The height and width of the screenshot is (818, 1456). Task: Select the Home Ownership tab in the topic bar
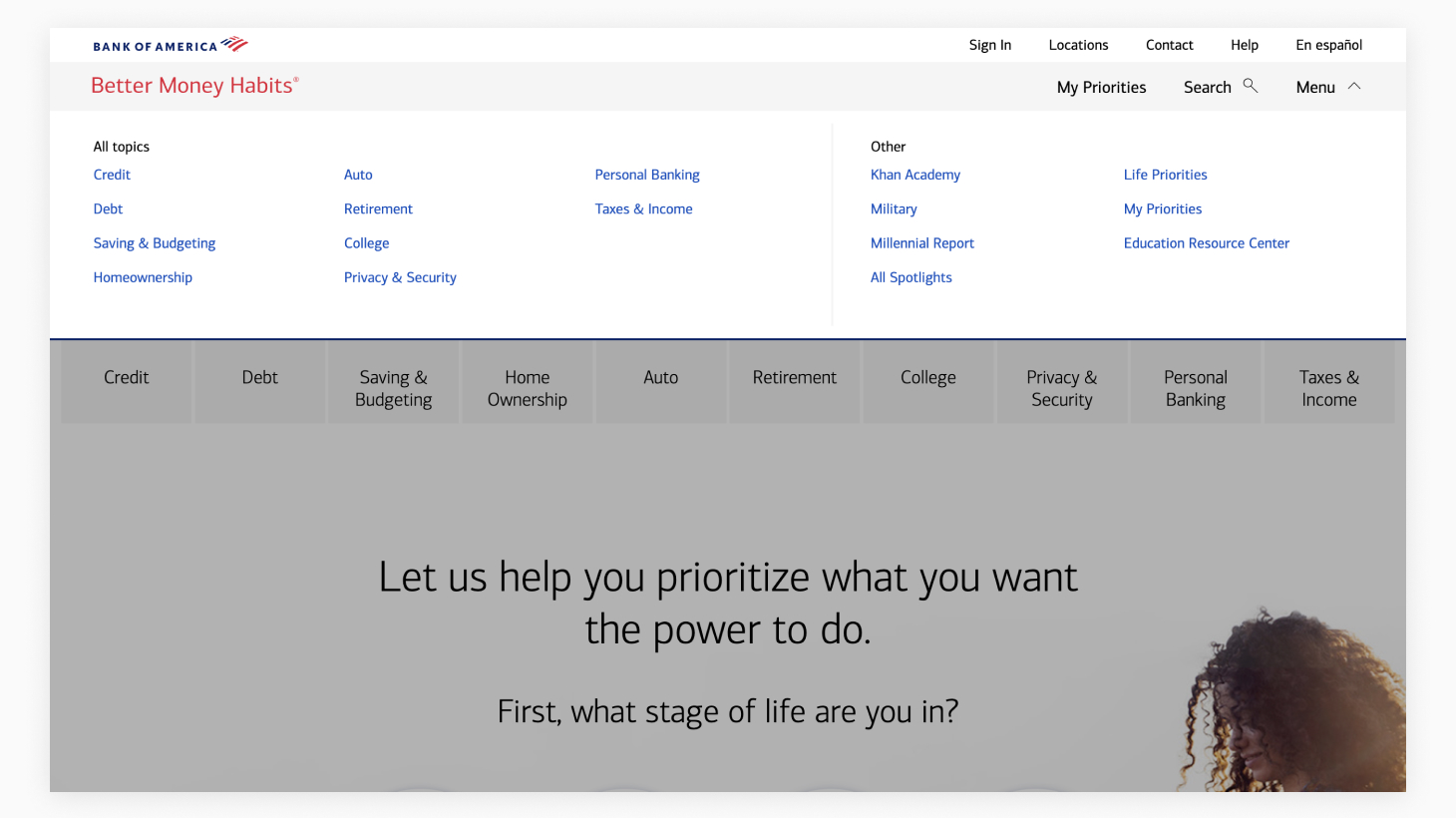(x=527, y=388)
